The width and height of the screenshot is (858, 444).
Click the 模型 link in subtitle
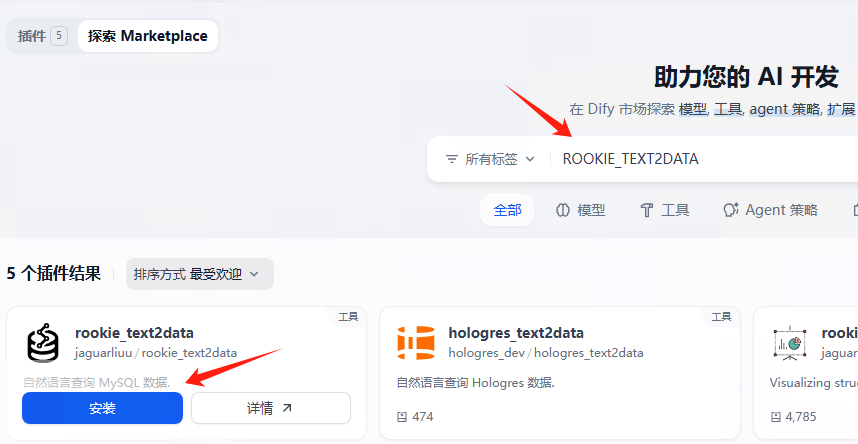(693, 109)
